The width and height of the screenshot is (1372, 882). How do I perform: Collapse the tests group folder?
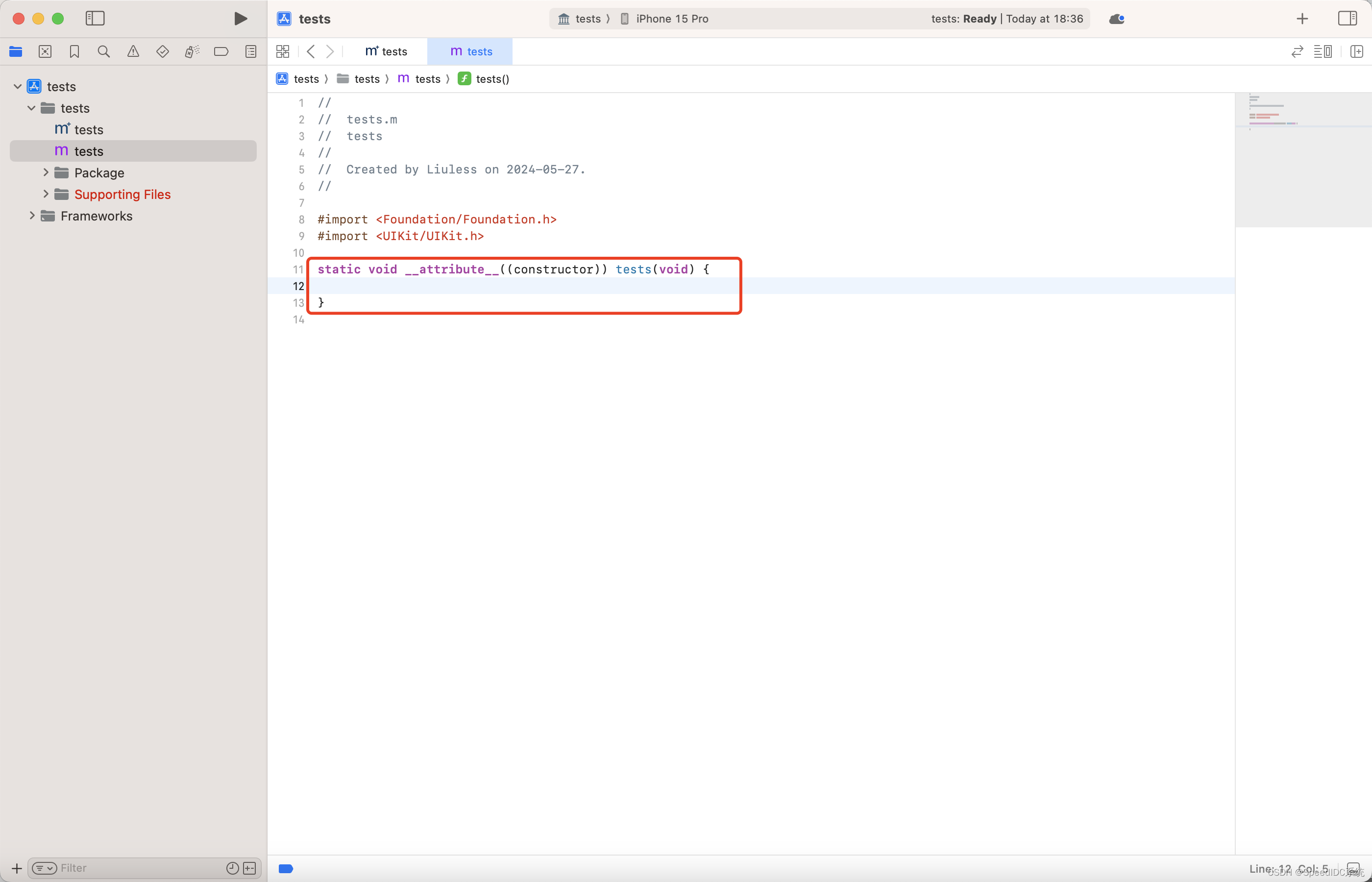(31, 108)
